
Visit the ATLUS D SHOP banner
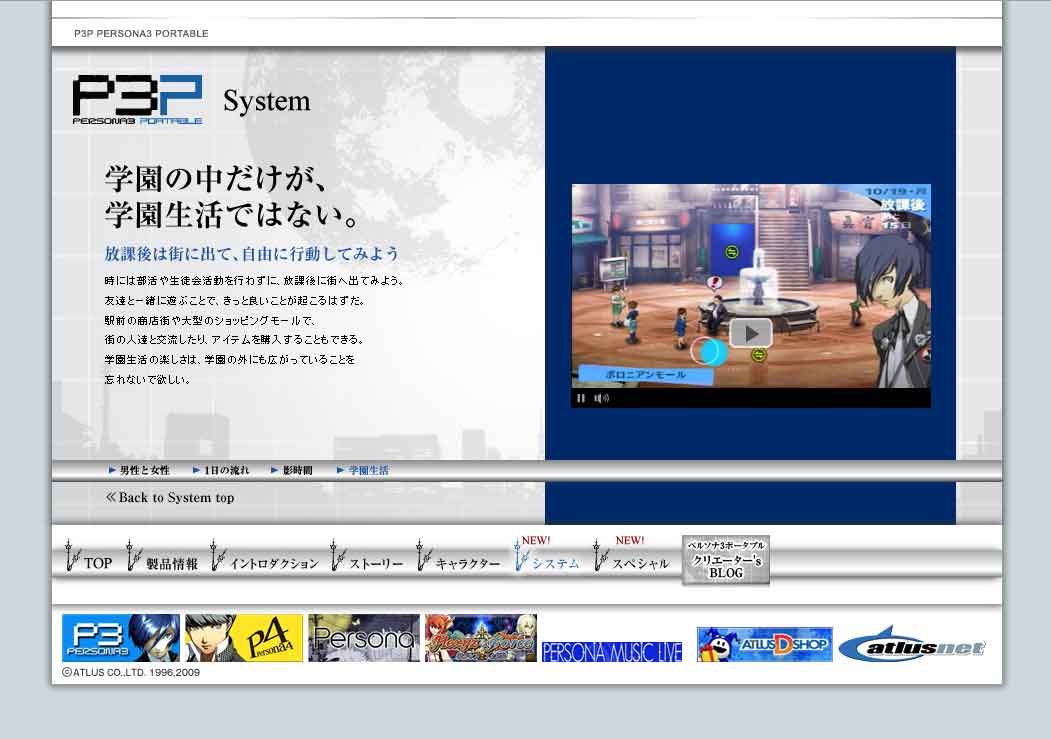coord(765,645)
